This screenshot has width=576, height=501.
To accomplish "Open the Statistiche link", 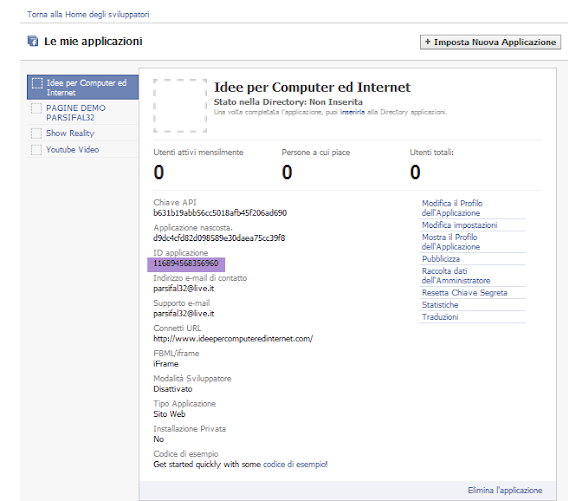I will tap(440, 304).
